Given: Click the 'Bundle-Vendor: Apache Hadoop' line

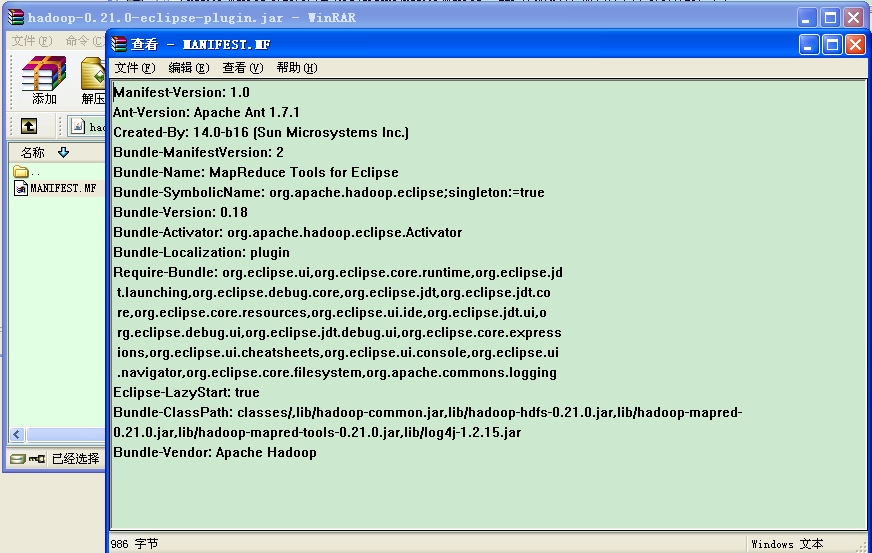Looking at the screenshot, I should pyautogui.click(x=215, y=453).
